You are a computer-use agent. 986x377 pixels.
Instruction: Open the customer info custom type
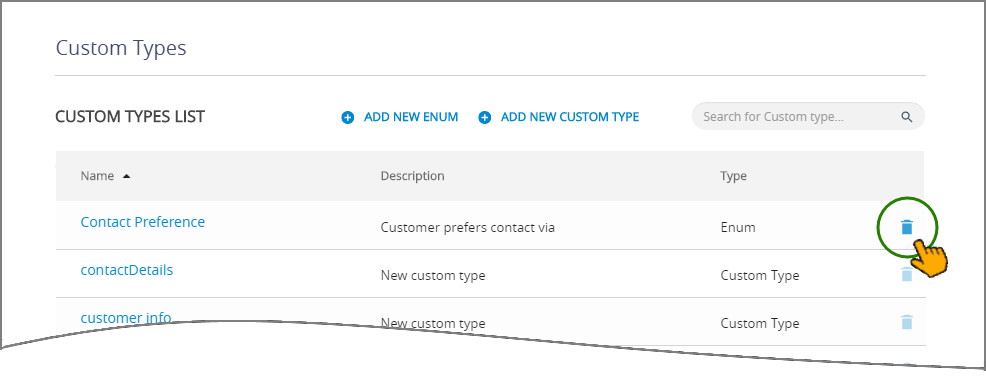click(x=126, y=317)
